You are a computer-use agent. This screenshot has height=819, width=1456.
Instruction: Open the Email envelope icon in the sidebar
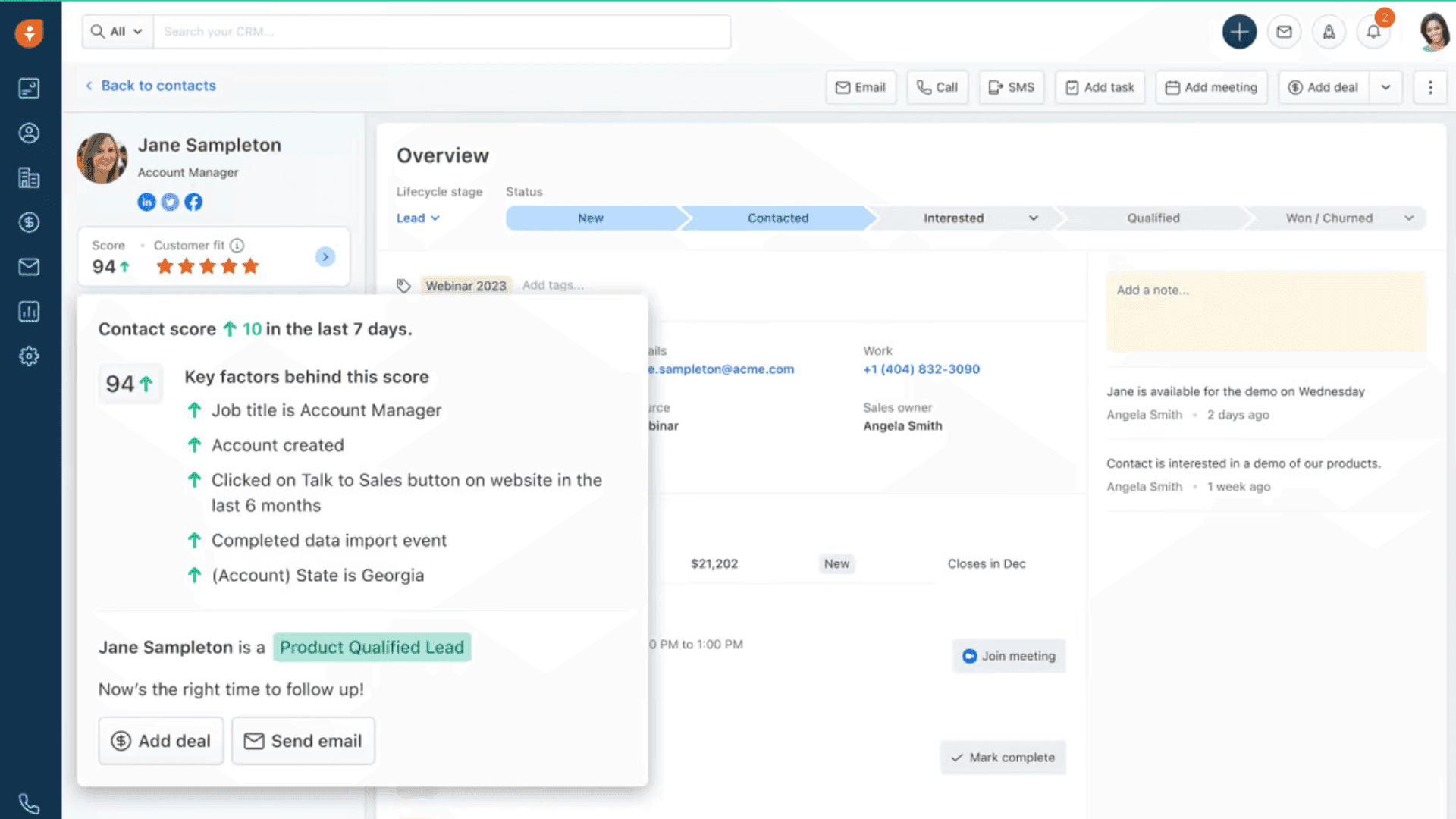(x=29, y=267)
